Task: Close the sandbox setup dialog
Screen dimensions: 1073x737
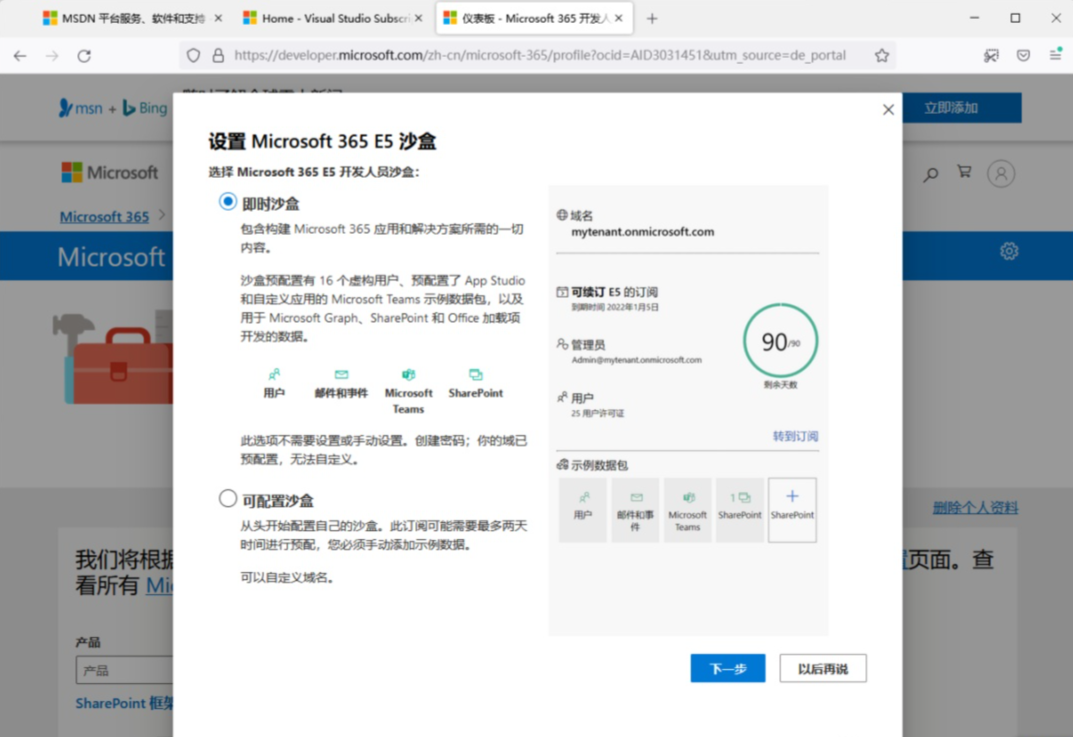Action: point(888,109)
